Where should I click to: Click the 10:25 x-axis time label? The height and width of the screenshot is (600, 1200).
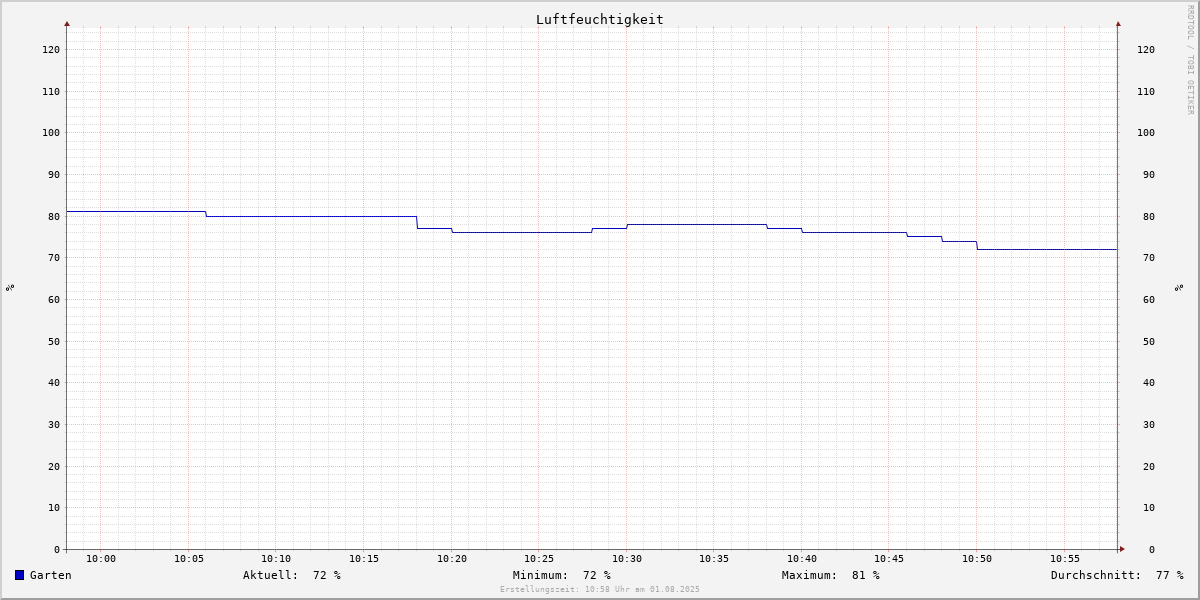pos(539,558)
